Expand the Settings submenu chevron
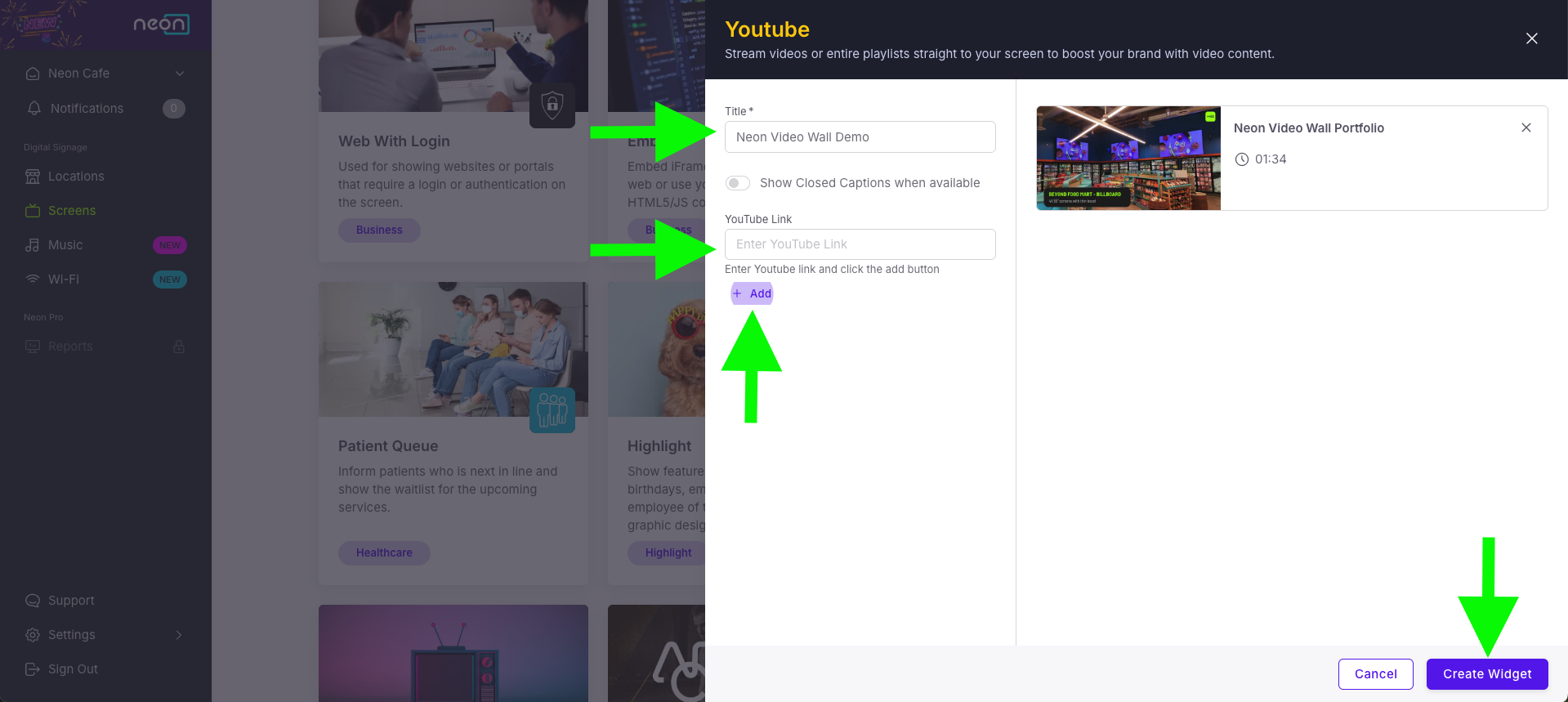The height and width of the screenshot is (702, 1568). [x=179, y=635]
